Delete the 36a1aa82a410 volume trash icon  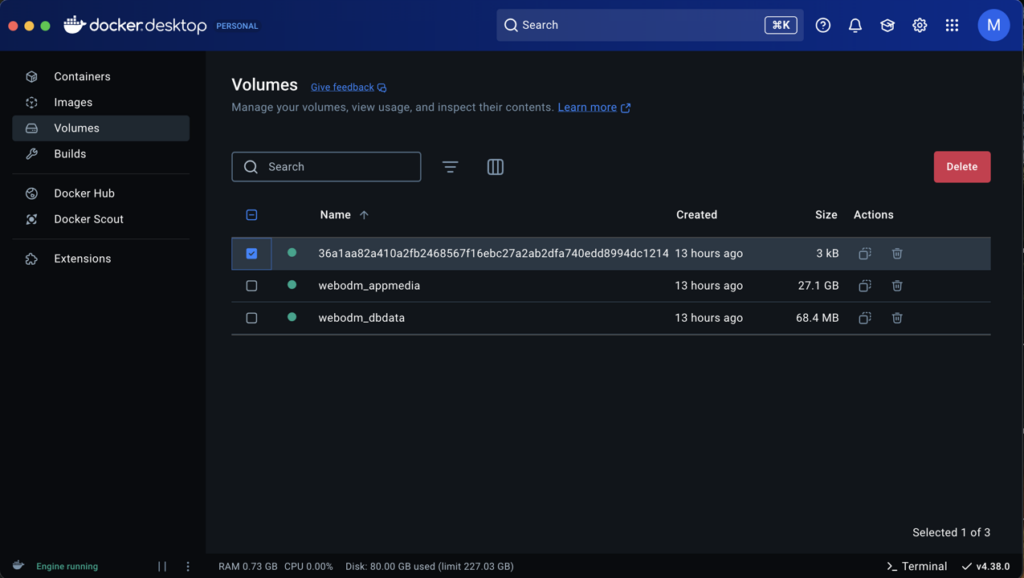click(897, 253)
